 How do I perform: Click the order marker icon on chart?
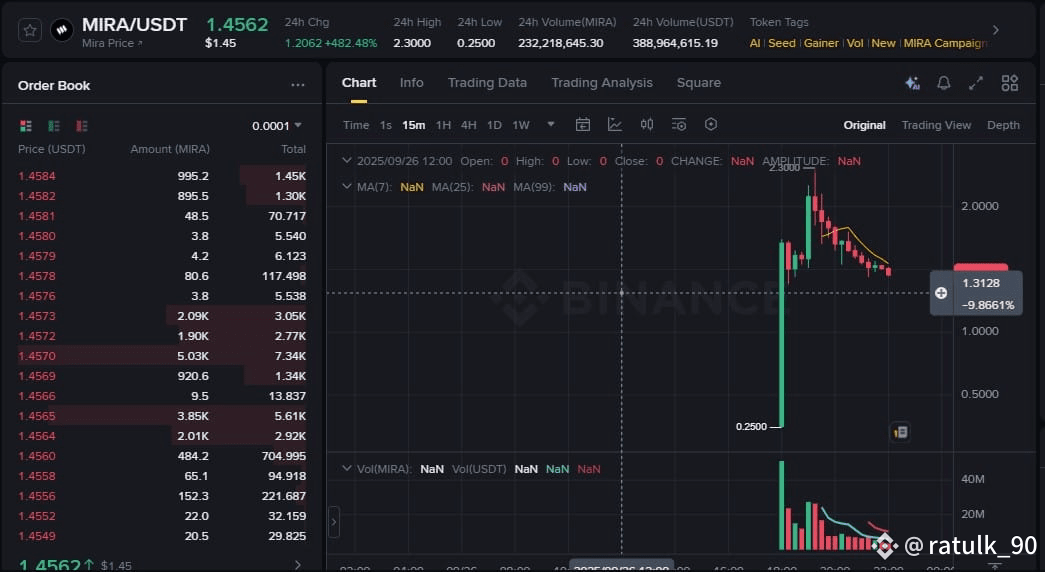900,433
